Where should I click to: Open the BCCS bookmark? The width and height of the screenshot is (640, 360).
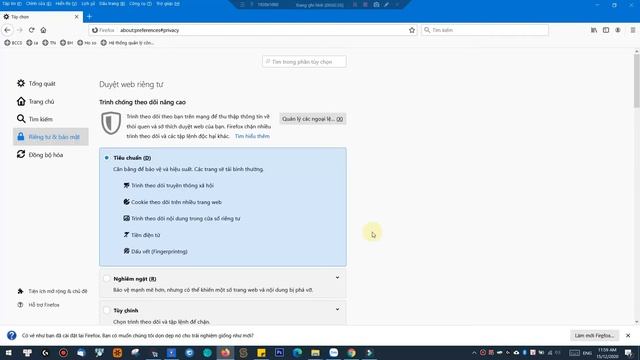13,42
